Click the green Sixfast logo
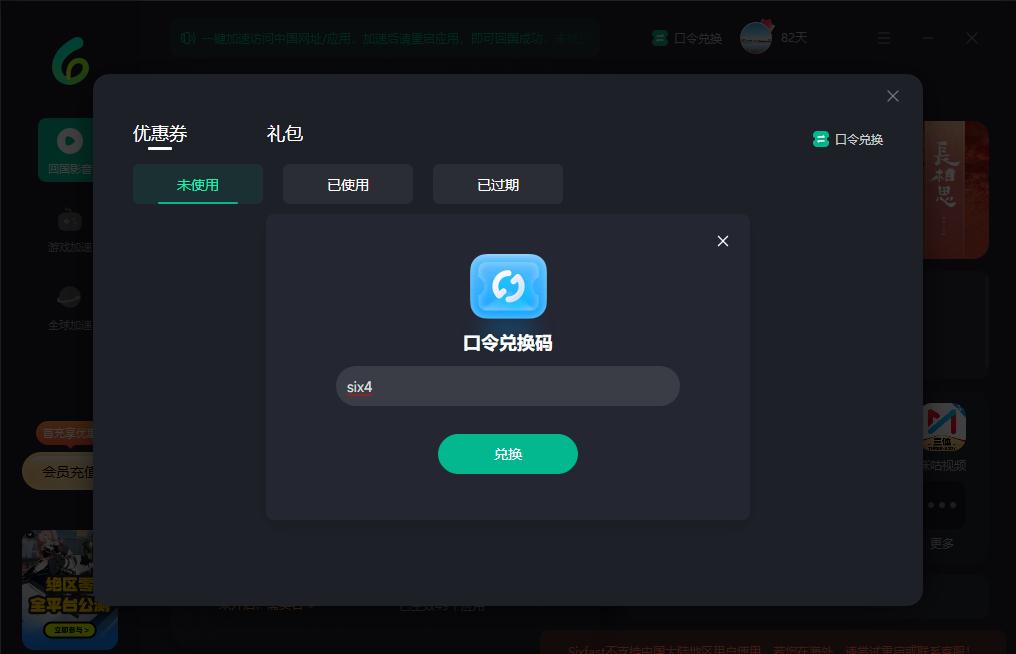Image resolution: width=1016 pixels, height=654 pixels. [70, 61]
